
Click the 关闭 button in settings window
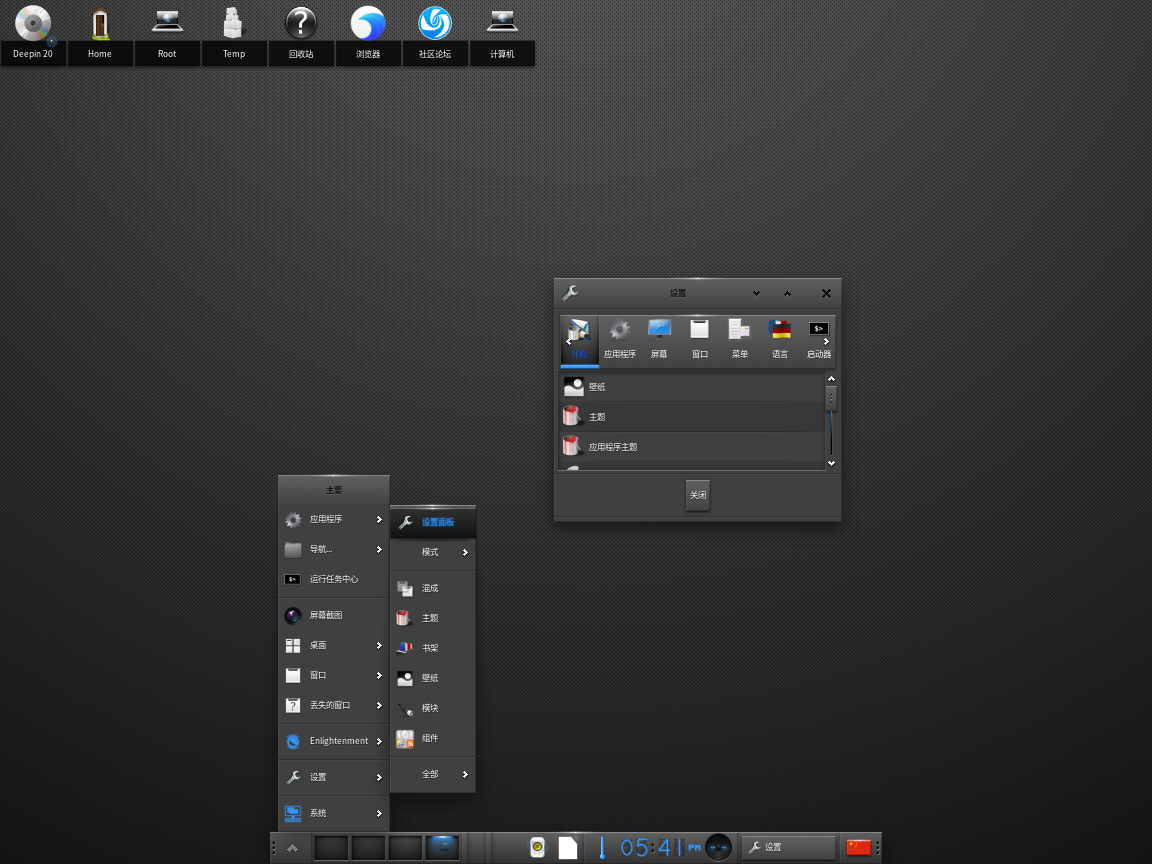(x=698, y=495)
